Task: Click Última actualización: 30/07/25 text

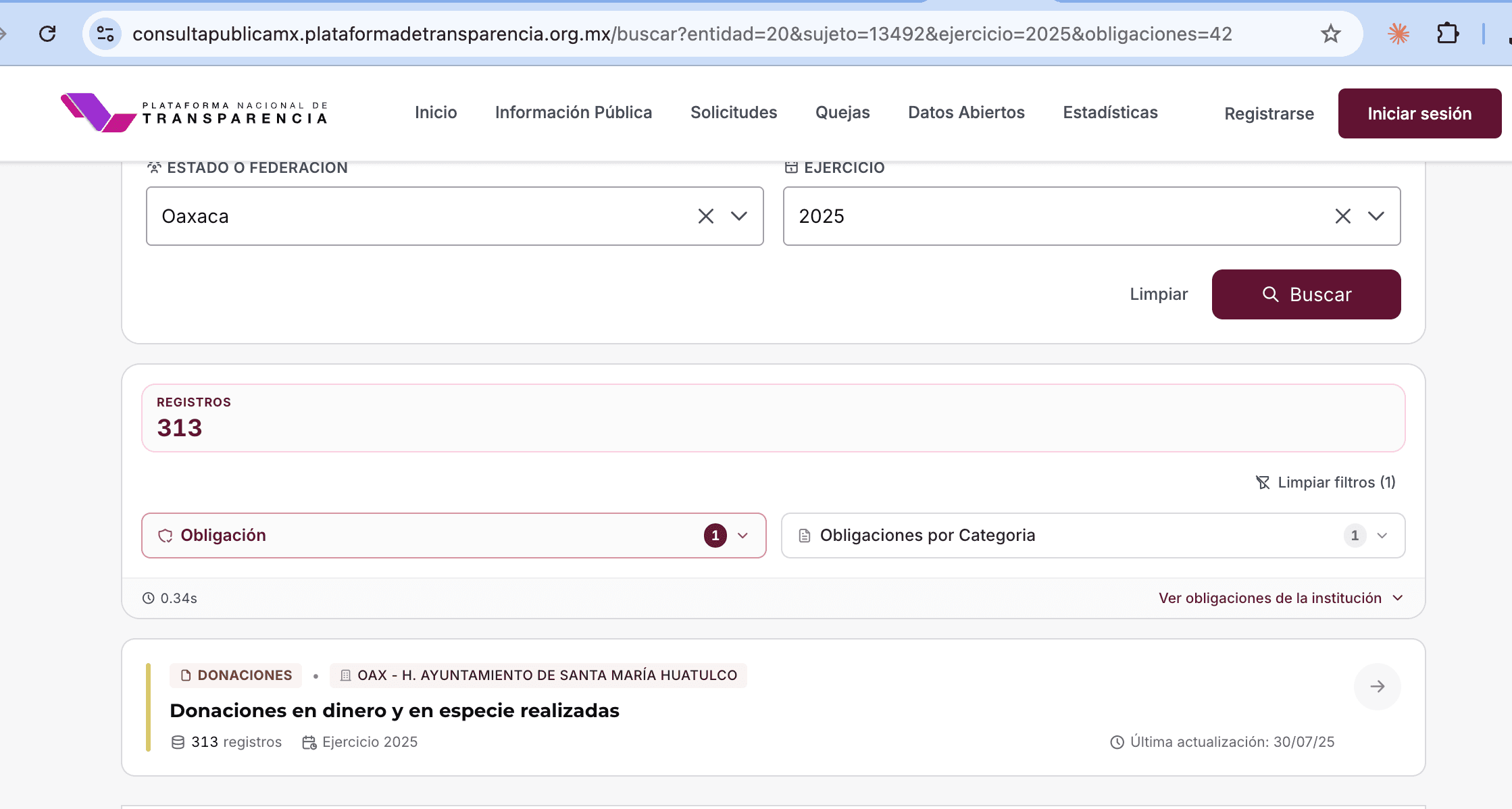Action: [x=1222, y=742]
